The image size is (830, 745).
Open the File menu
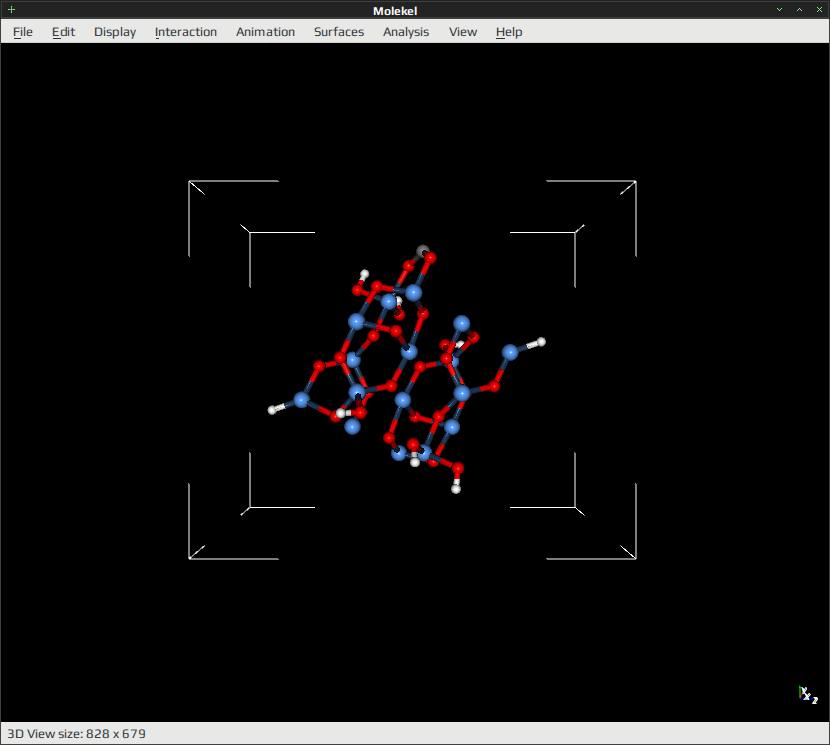(x=23, y=32)
